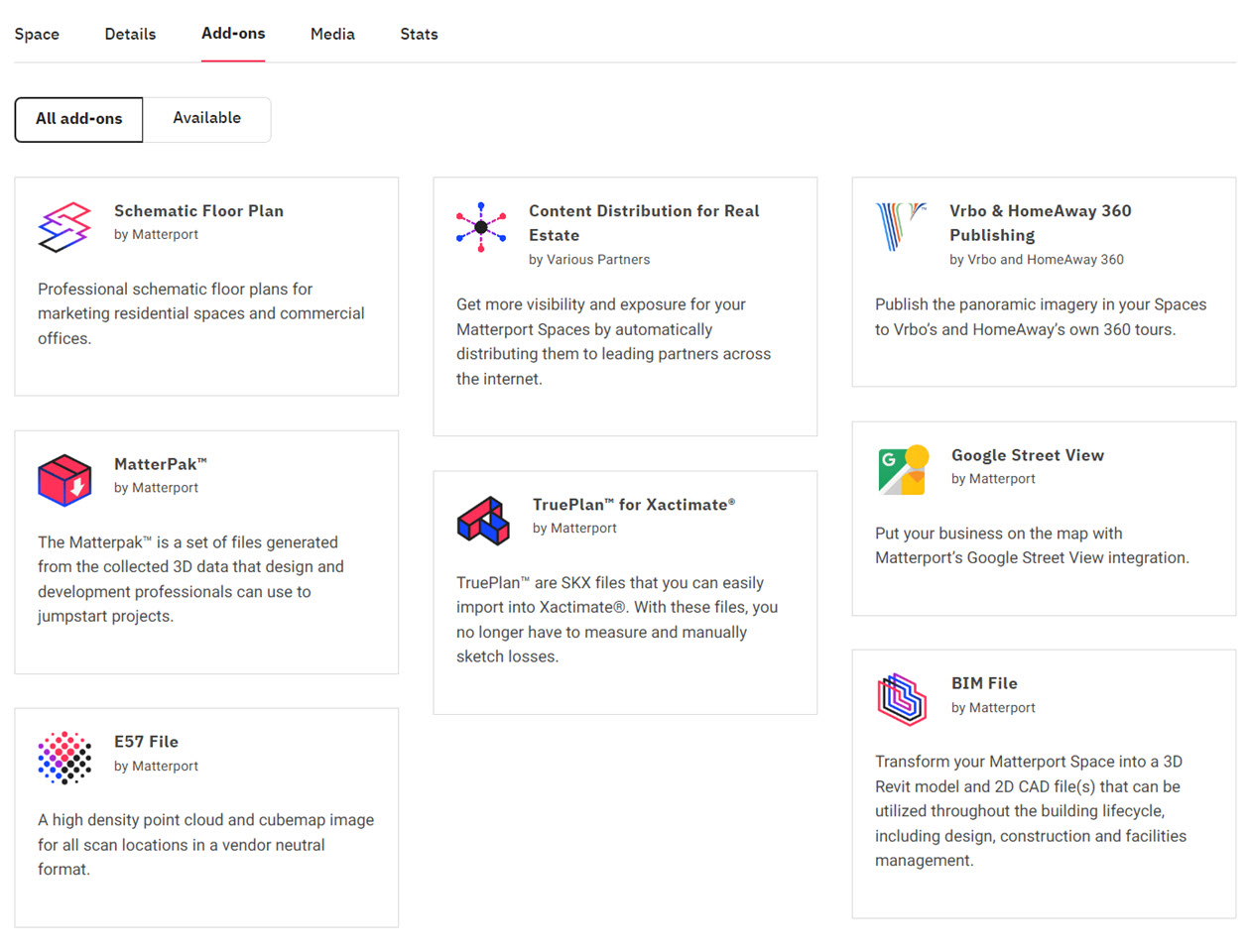The image size is (1250, 952).
Task: Click the Google Street View icon
Action: coord(904,470)
